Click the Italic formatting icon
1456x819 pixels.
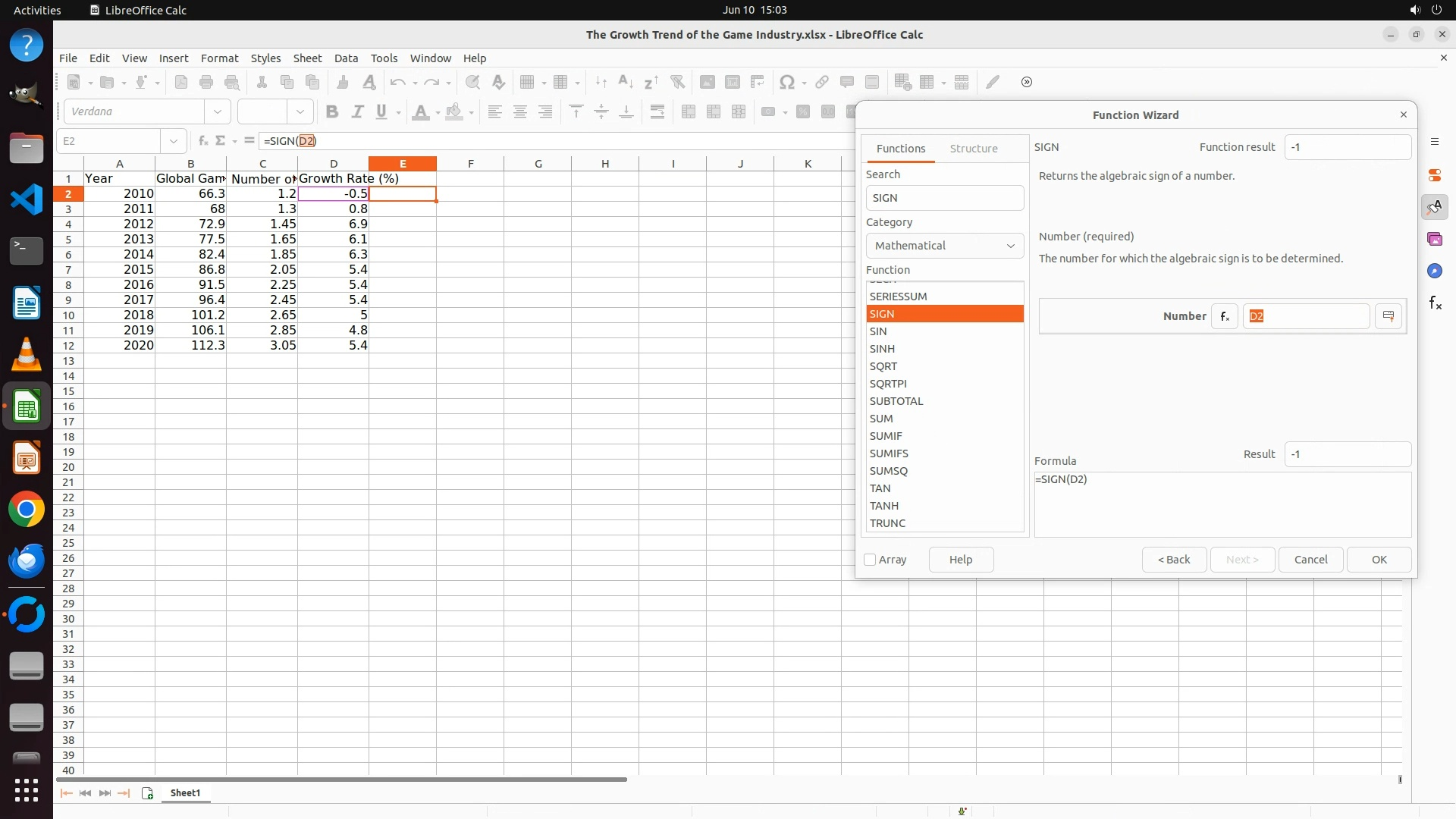coord(357,112)
